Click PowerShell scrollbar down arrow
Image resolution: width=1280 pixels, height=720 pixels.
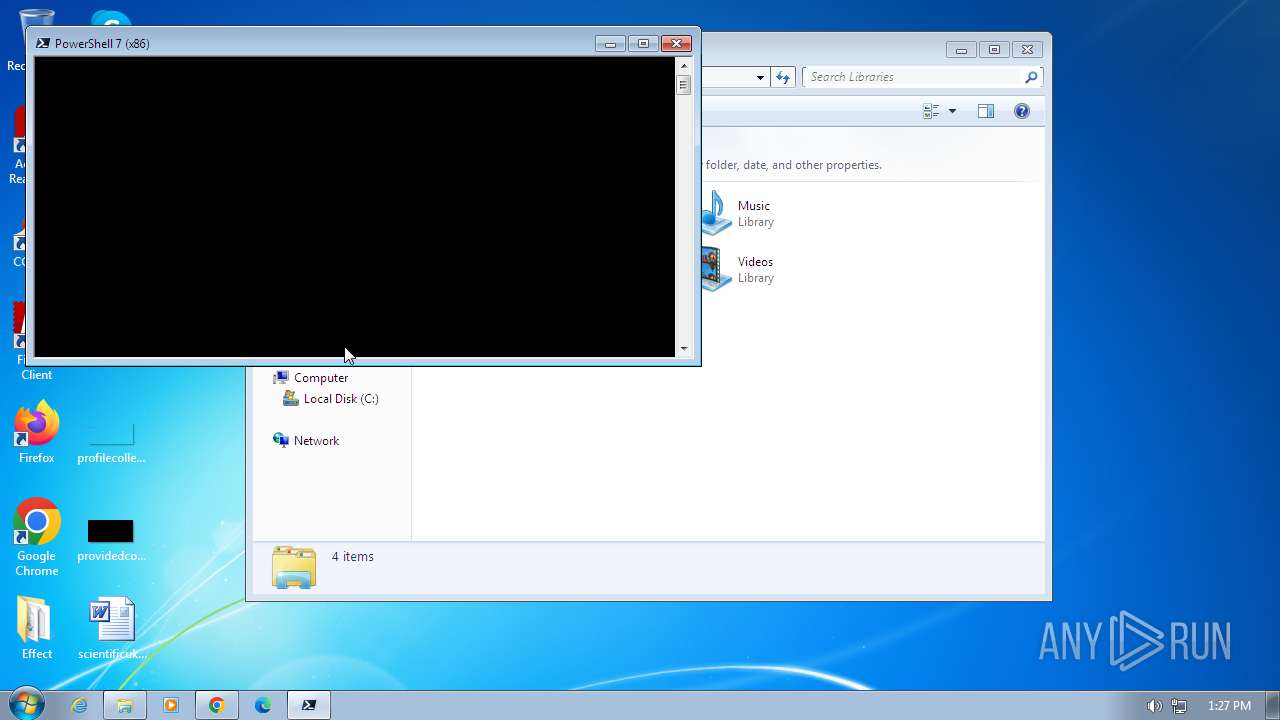(x=684, y=349)
